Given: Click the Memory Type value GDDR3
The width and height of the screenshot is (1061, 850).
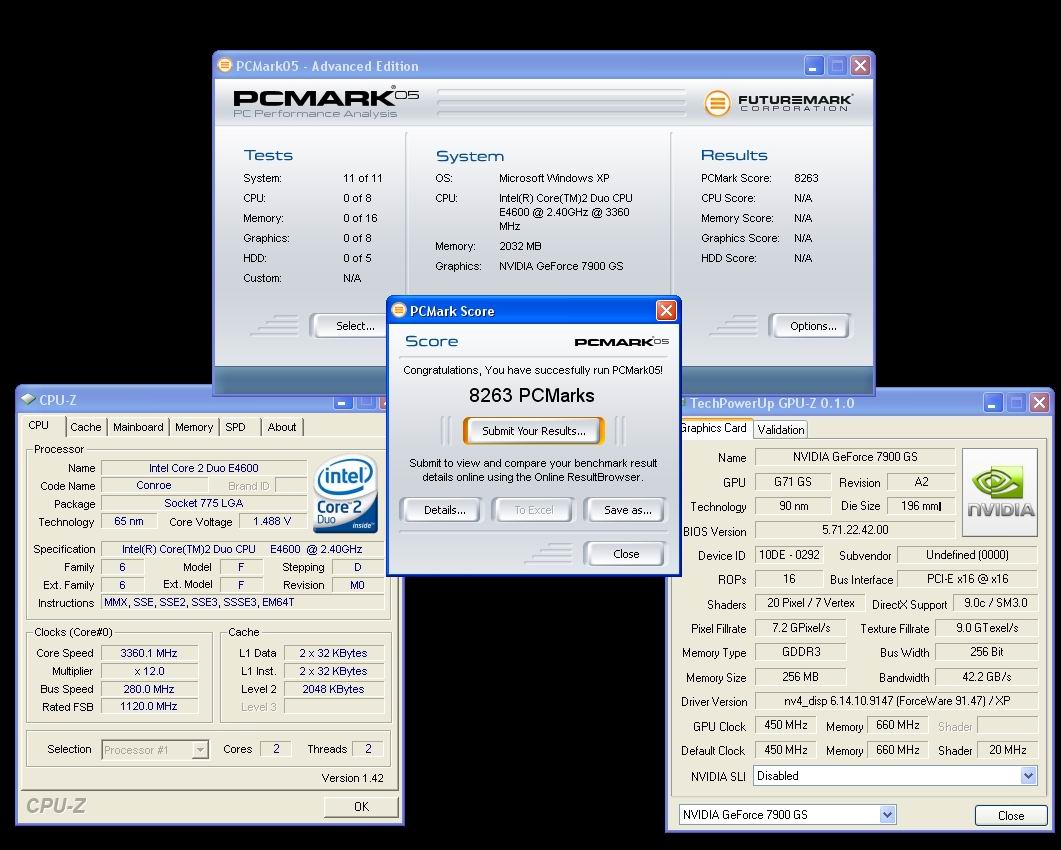Looking at the screenshot, I should [800, 652].
